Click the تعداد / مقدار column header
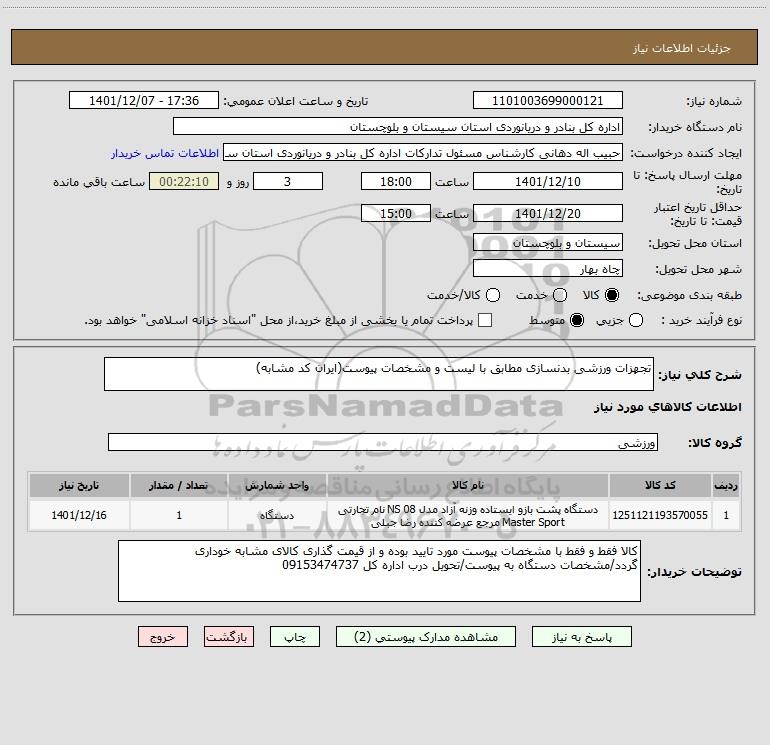This screenshot has width=770, height=745. (x=179, y=485)
